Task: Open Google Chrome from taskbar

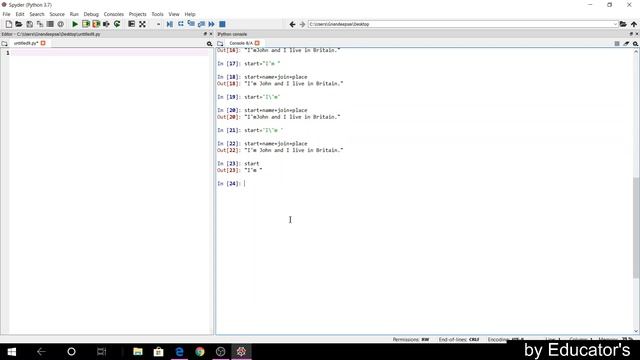Action: 200,351
